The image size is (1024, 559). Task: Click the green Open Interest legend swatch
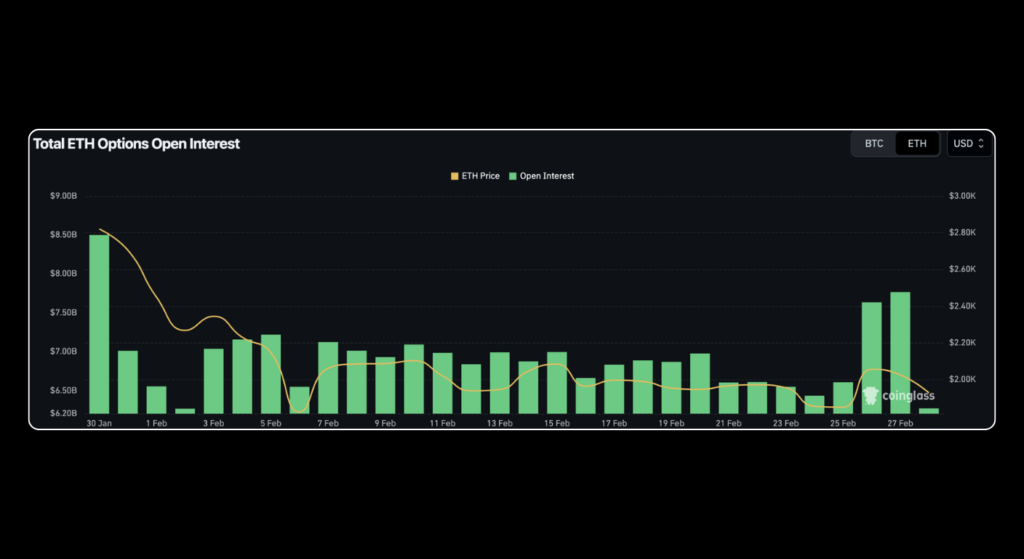click(x=513, y=176)
